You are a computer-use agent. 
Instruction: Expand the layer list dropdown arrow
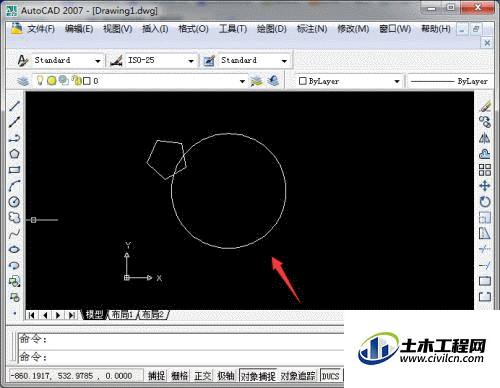pyautogui.click(x=242, y=81)
